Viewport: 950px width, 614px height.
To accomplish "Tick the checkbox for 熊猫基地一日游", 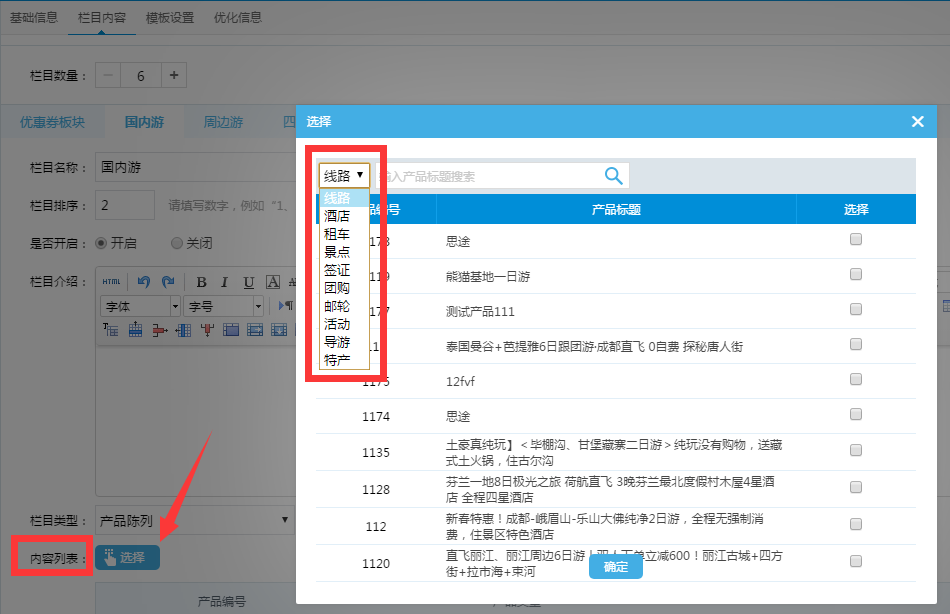I will [855, 275].
